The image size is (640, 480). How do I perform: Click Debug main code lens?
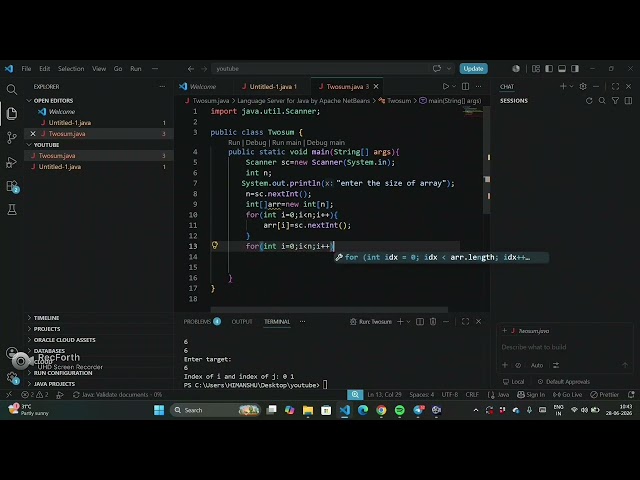point(326,142)
